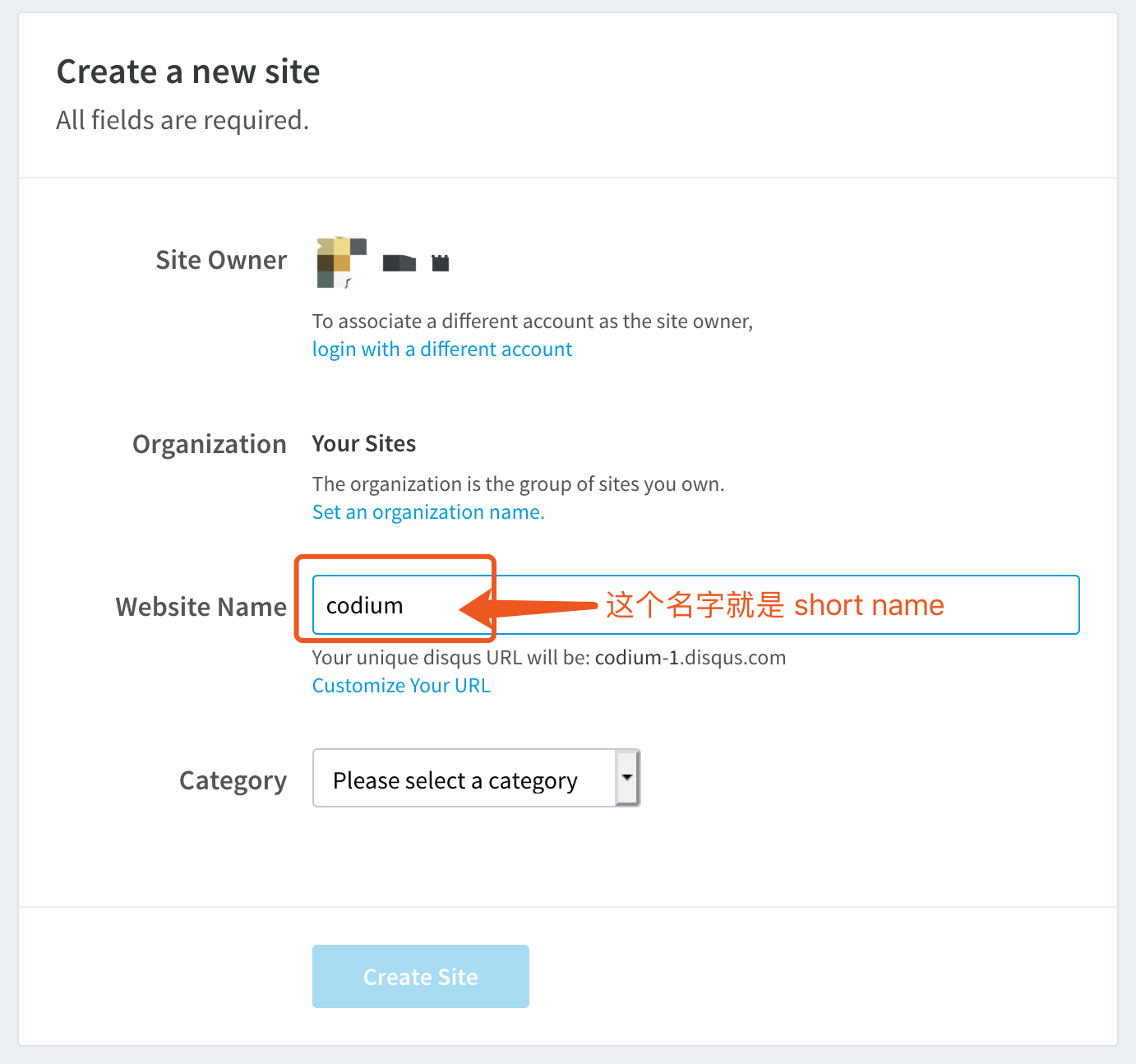The width and height of the screenshot is (1136, 1064).
Task: Click the 'All fields are required.' subtitle
Action: pyautogui.click(x=182, y=121)
